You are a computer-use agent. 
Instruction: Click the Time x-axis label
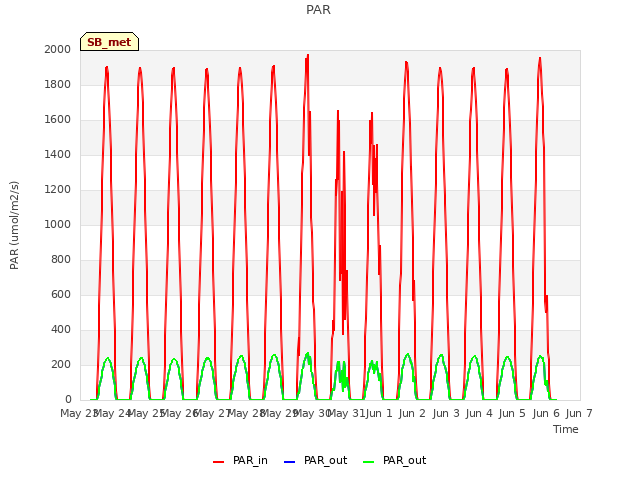point(566,429)
